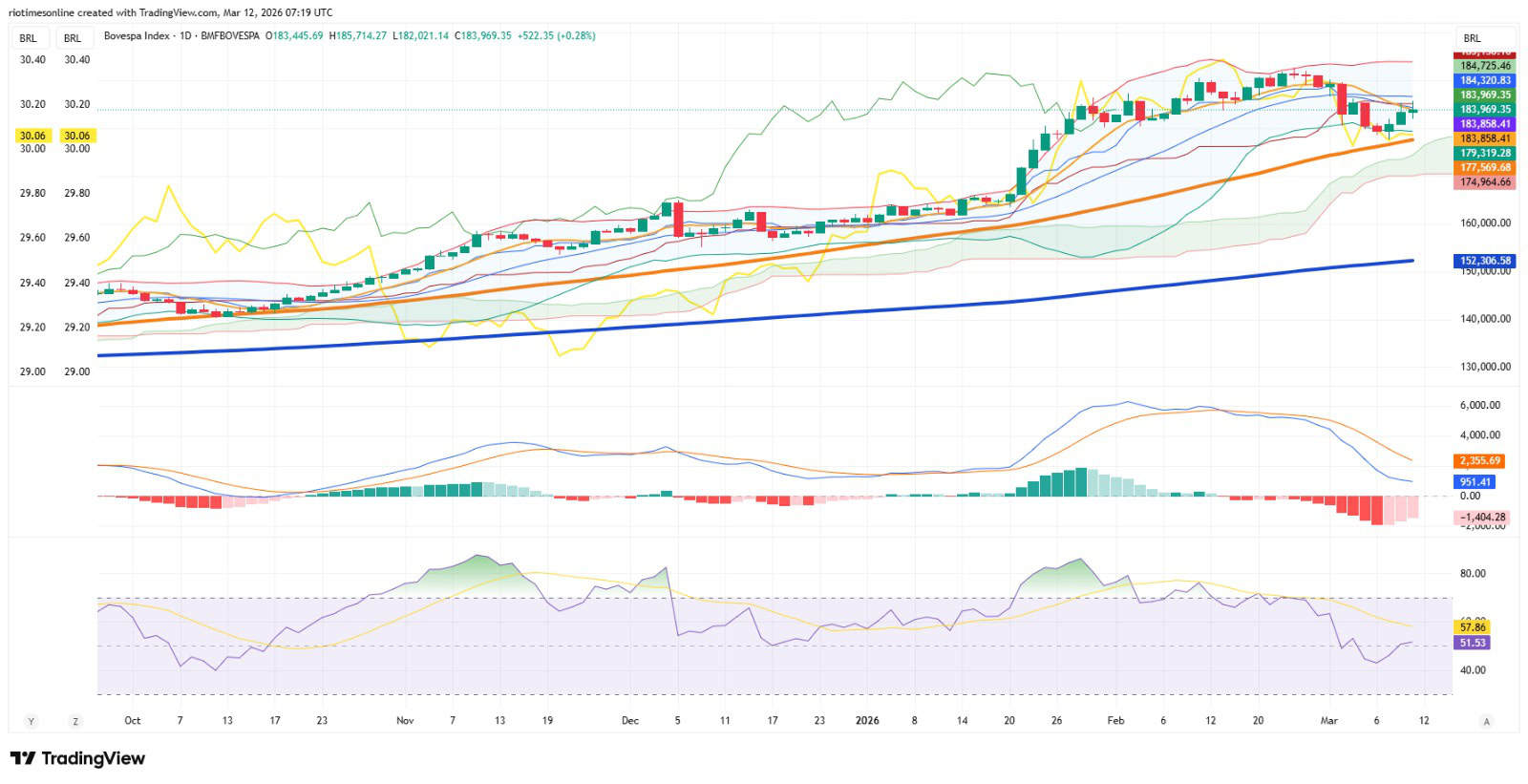Click the Bovespa Index symbol title

pos(137,35)
